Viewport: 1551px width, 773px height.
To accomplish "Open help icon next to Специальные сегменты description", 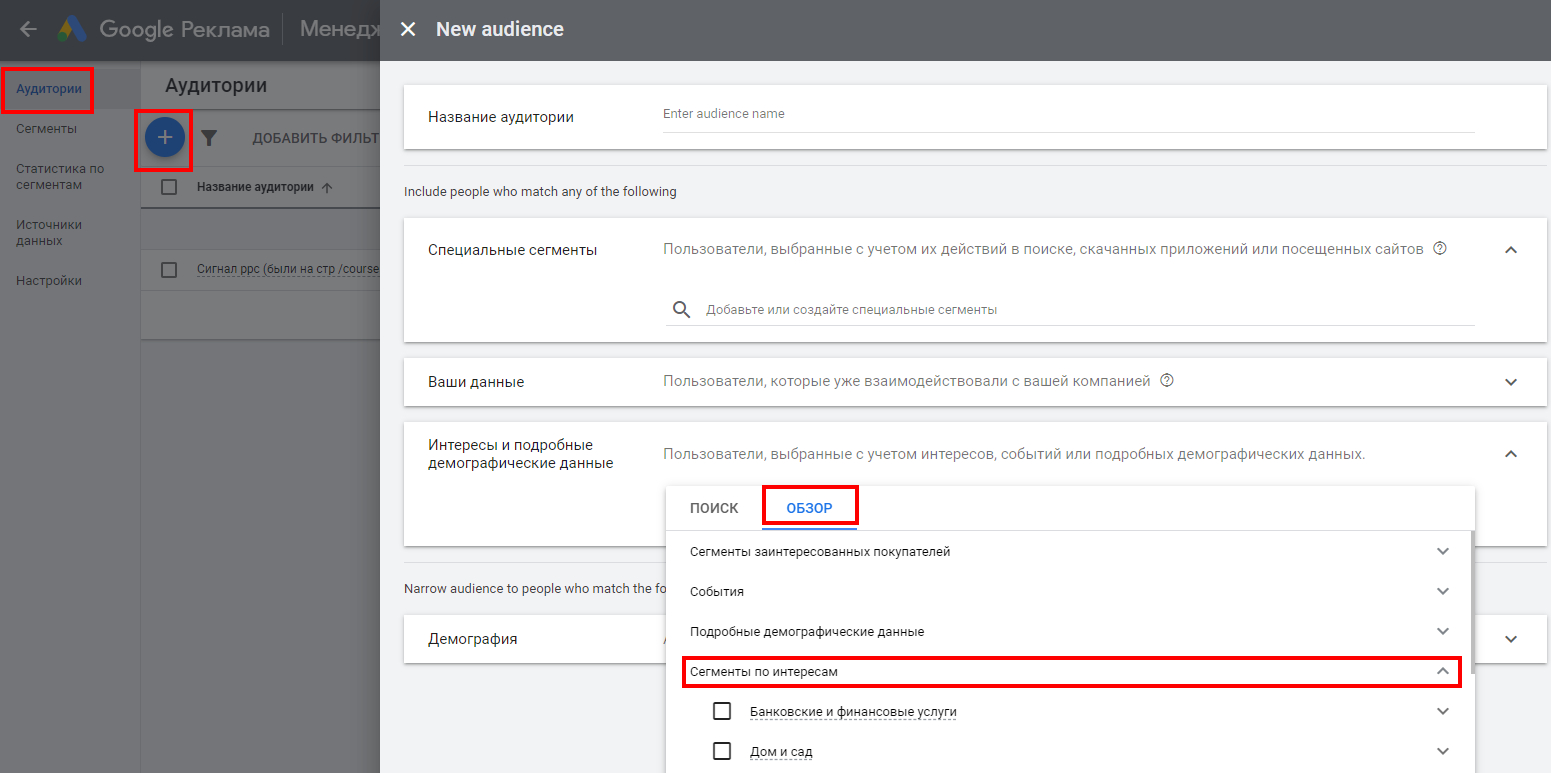I will point(1440,249).
